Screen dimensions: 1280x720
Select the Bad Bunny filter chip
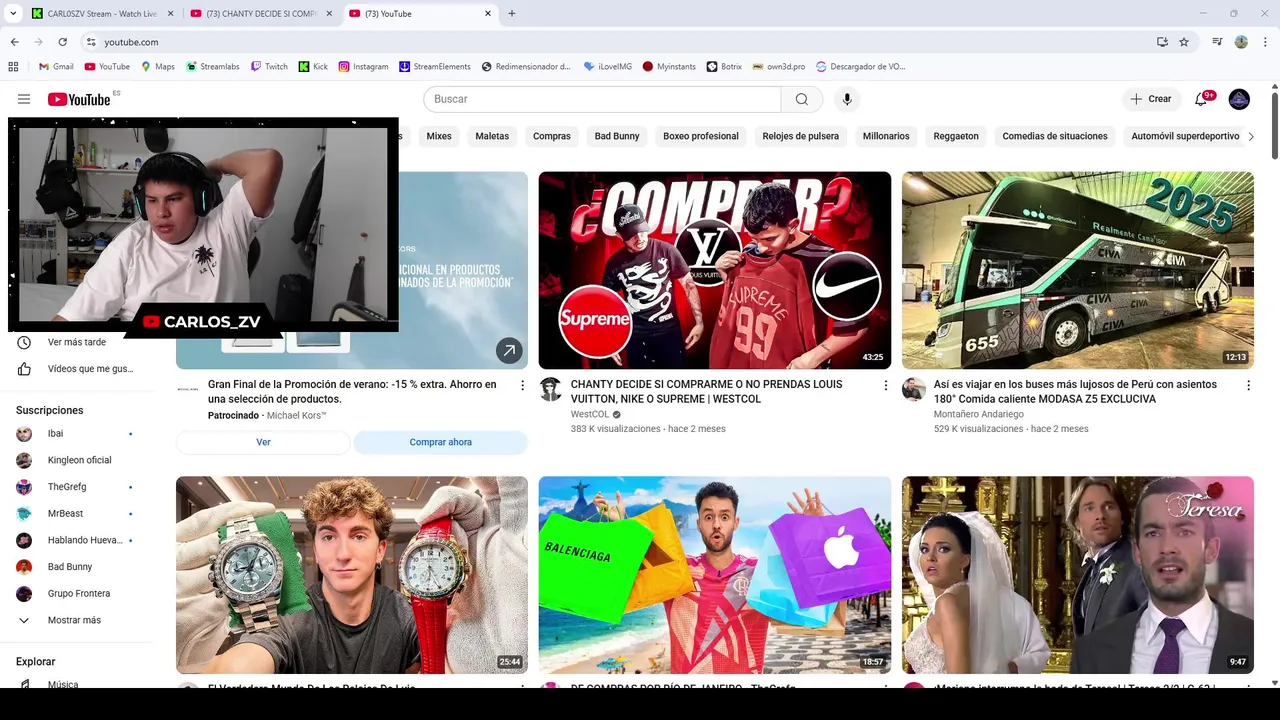(617, 136)
